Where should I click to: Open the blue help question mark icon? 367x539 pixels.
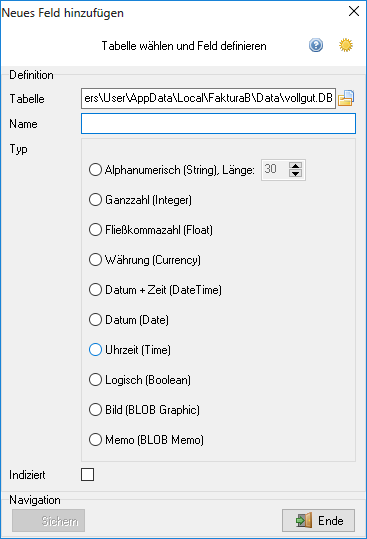coord(316,45)
